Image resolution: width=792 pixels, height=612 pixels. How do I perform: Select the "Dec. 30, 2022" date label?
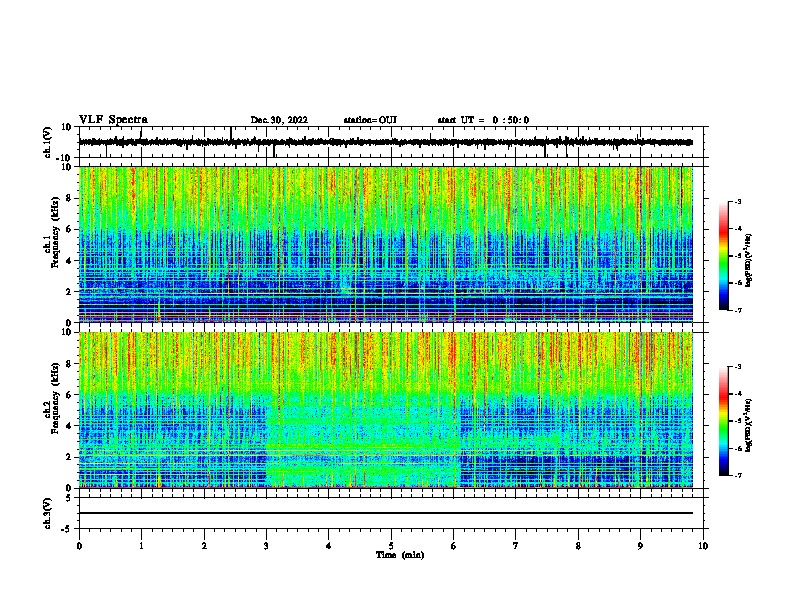click(279, 120)
